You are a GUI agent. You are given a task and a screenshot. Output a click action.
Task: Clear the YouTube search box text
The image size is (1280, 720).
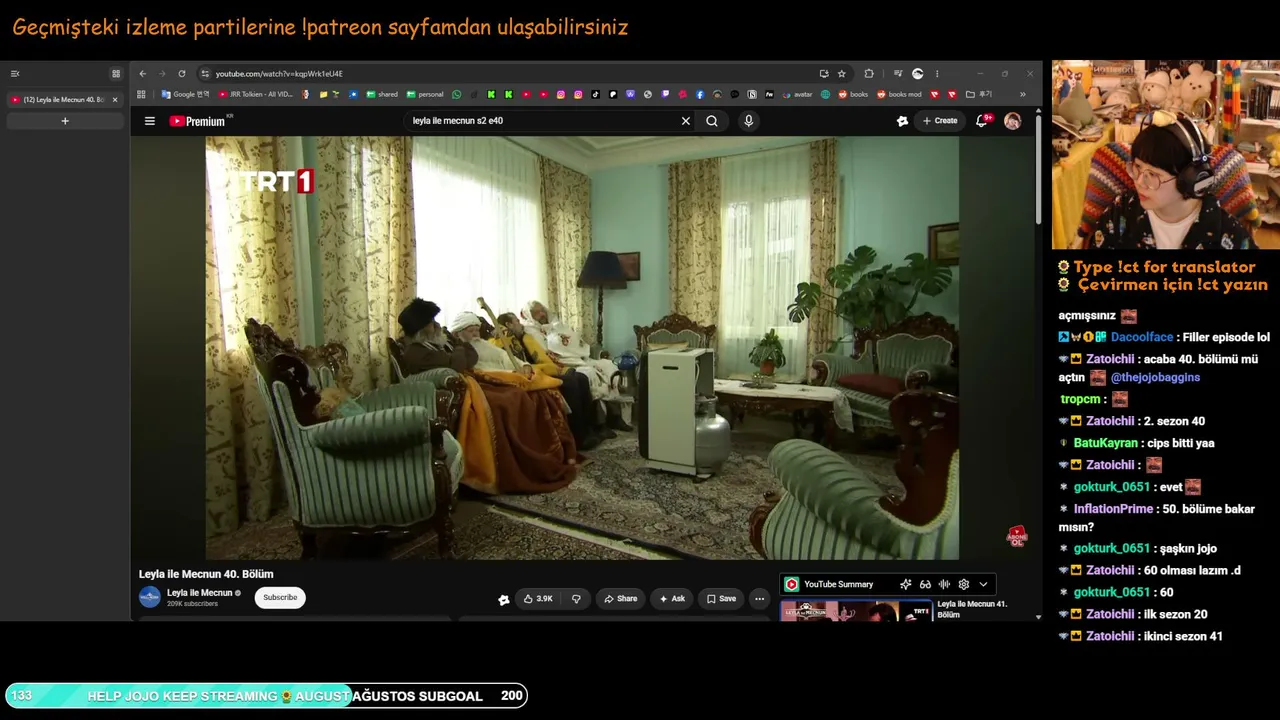pyautogui.click(x=686, y=121)
